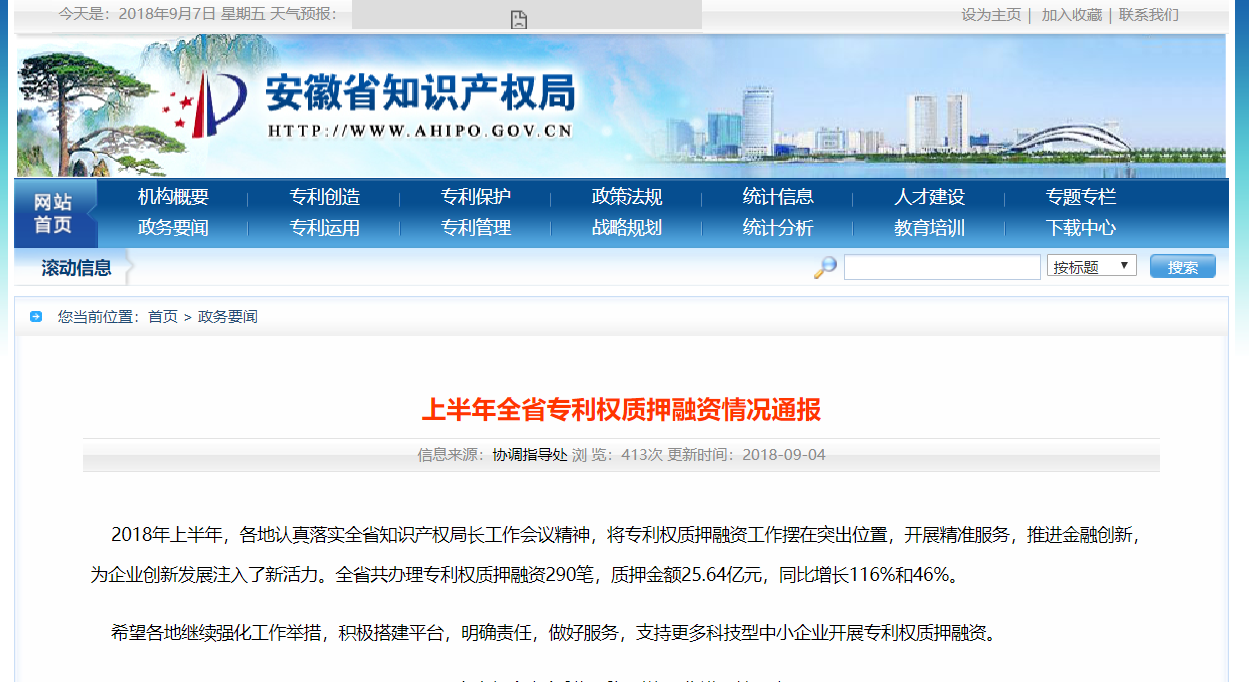Click the 联系我们 link
This screenshot has height=682, width=1249.
(1148, 15)
